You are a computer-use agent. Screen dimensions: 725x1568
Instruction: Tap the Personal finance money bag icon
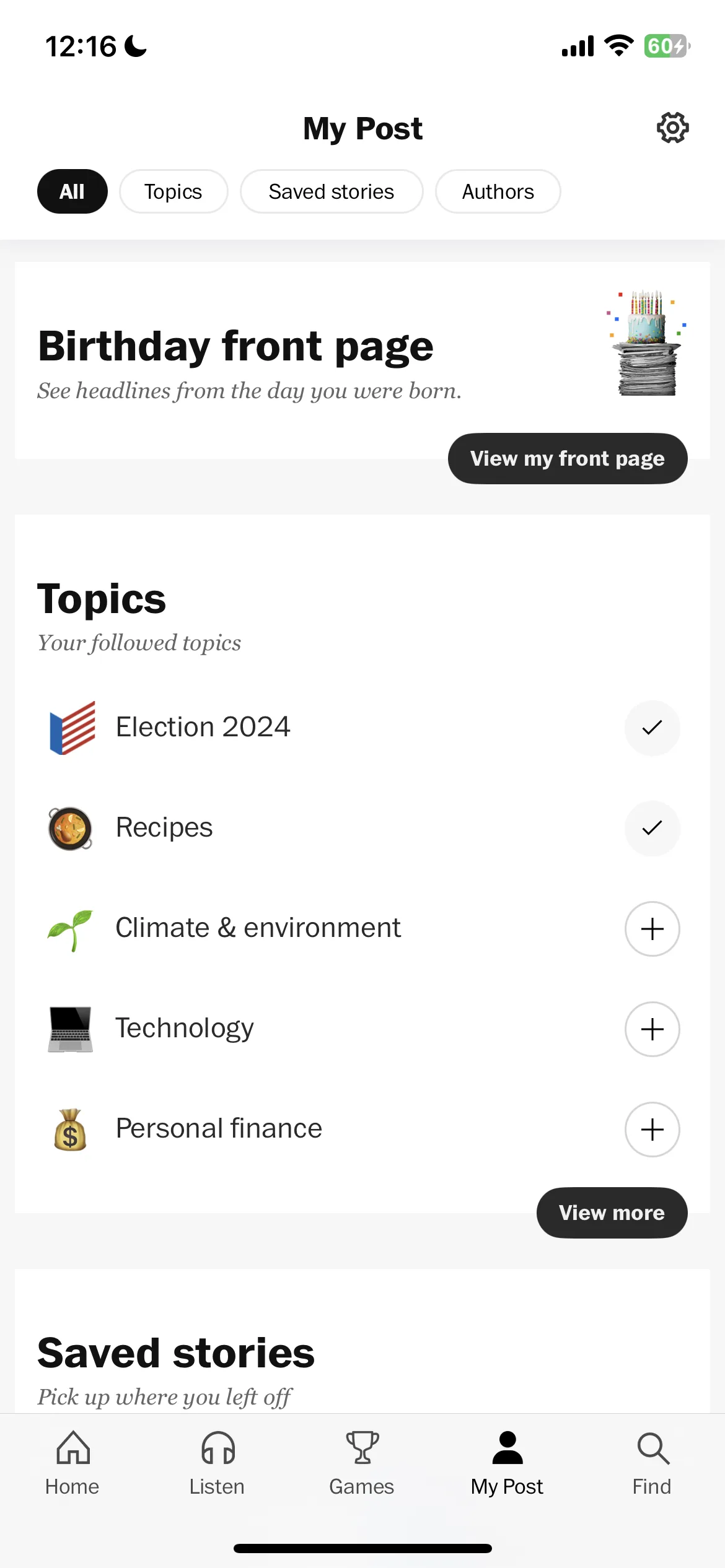click(x=70, y=1130)
